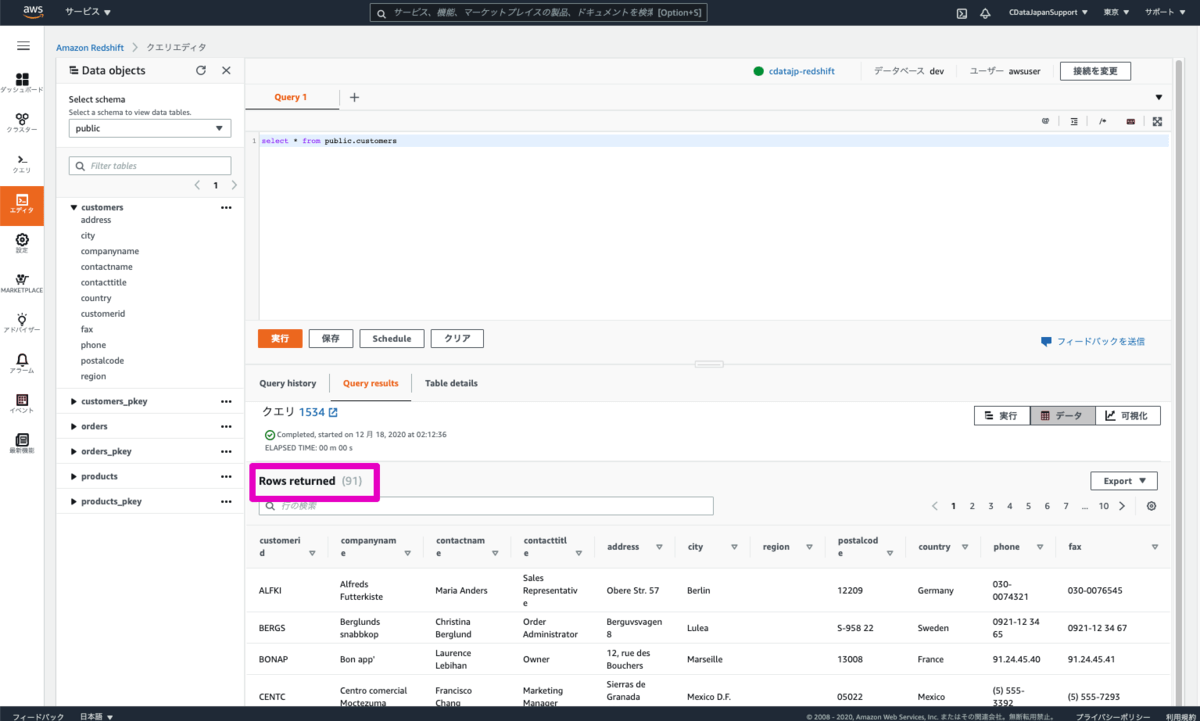Open results table settings gear
The height and width of the screenshot is (721, 1200).
pyautogui.click(x=1152, y=506)
